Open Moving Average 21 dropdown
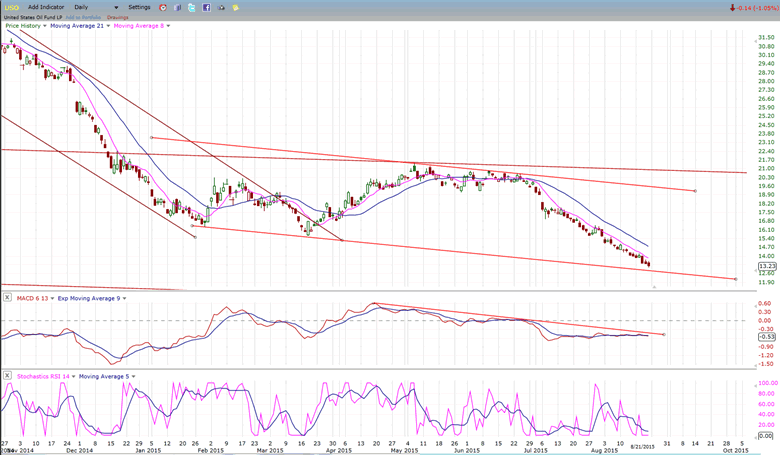The height and width of the screenshot is (455, 780). pos(105,25)
